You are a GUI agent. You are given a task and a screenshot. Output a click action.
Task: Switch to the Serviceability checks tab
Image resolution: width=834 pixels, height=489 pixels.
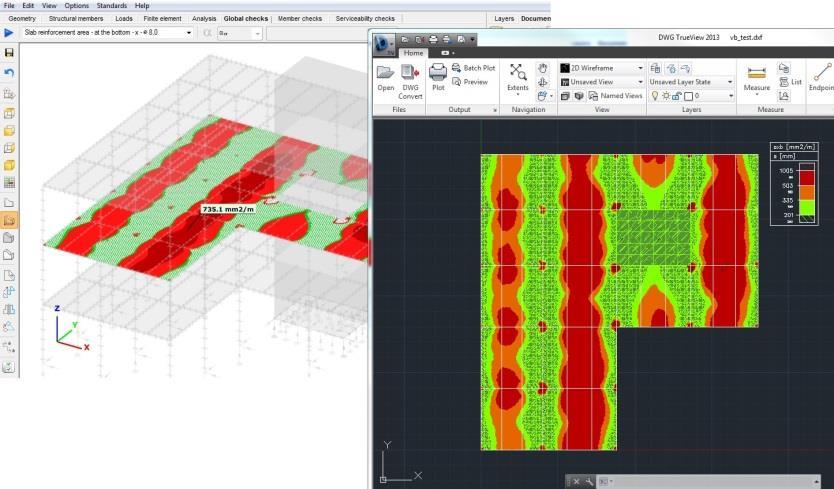[365, 19]
